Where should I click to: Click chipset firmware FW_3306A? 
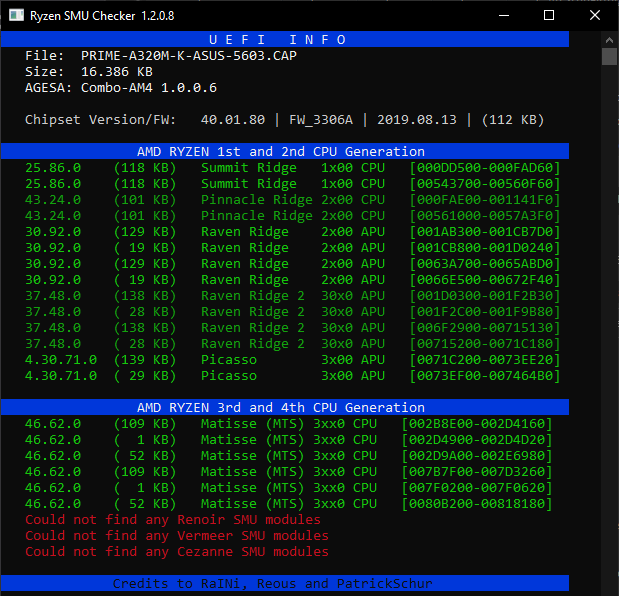321,120
